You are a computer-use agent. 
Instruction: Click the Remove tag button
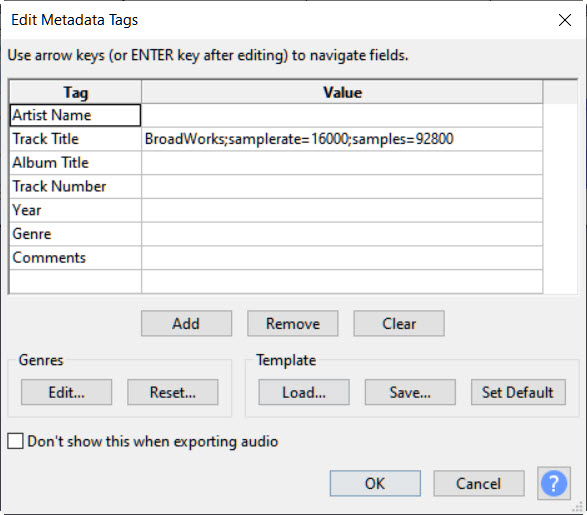pos(293,323)
